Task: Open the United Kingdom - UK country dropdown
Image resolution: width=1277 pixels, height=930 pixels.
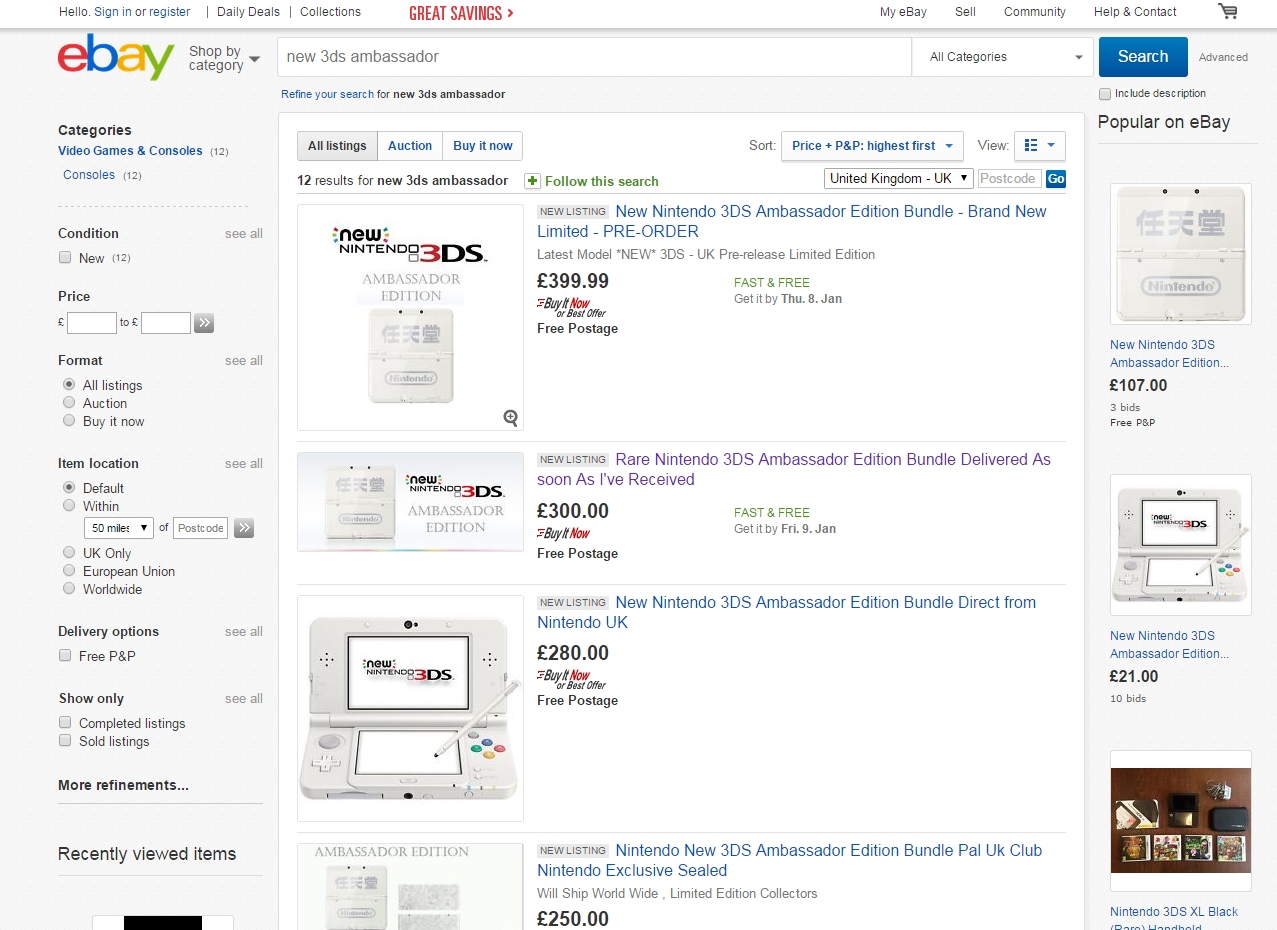Action: 899,178
